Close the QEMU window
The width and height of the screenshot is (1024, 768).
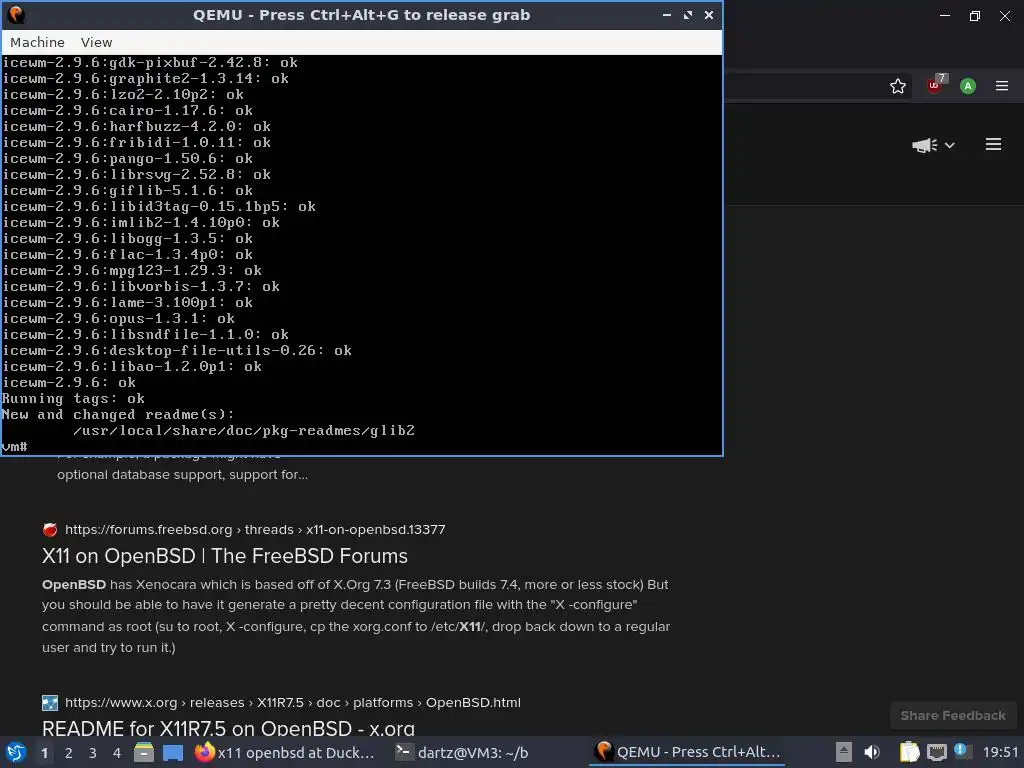(709, 14)
